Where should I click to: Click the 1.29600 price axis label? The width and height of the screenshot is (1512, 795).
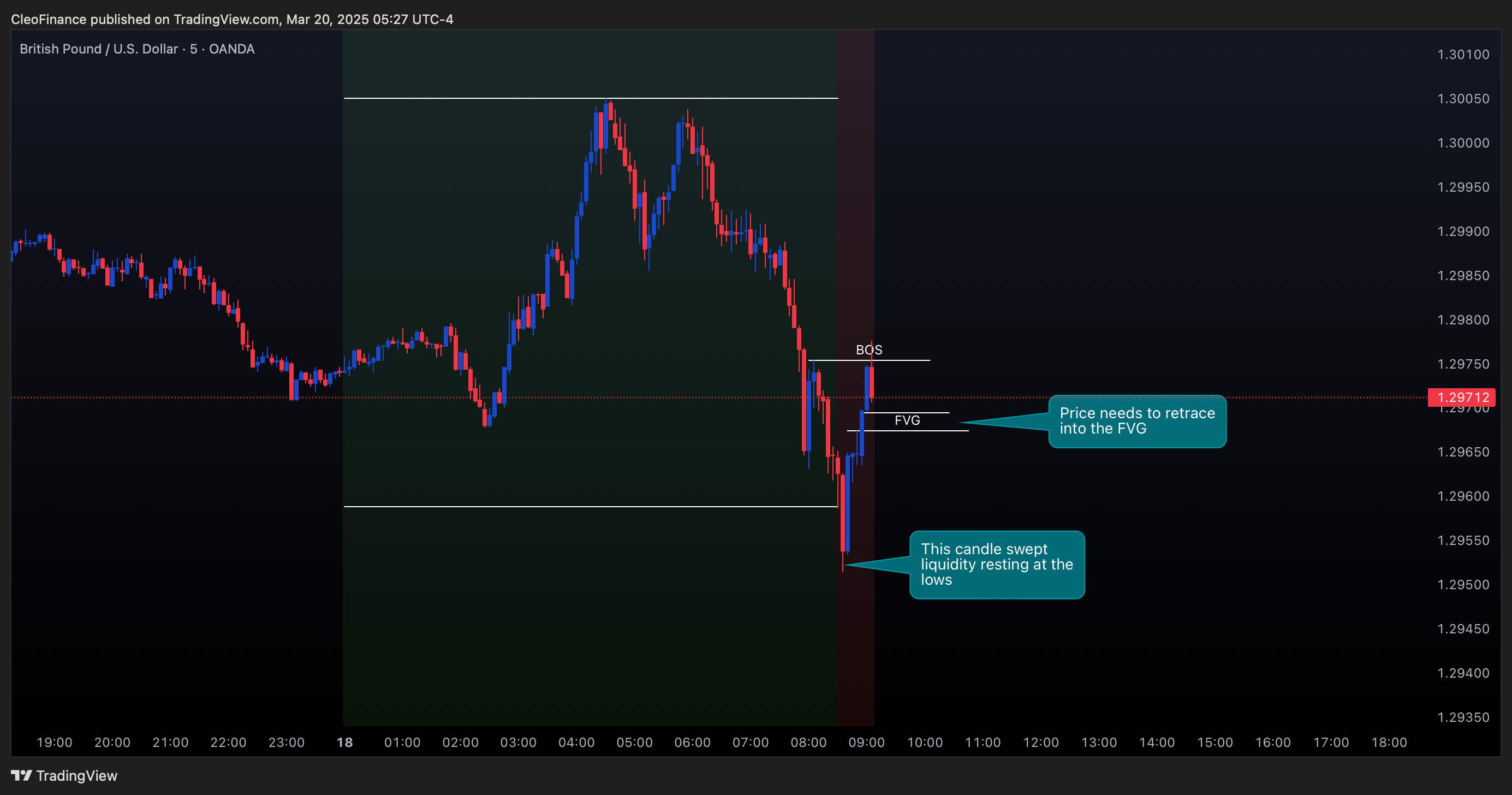(x=1463, y=496)
